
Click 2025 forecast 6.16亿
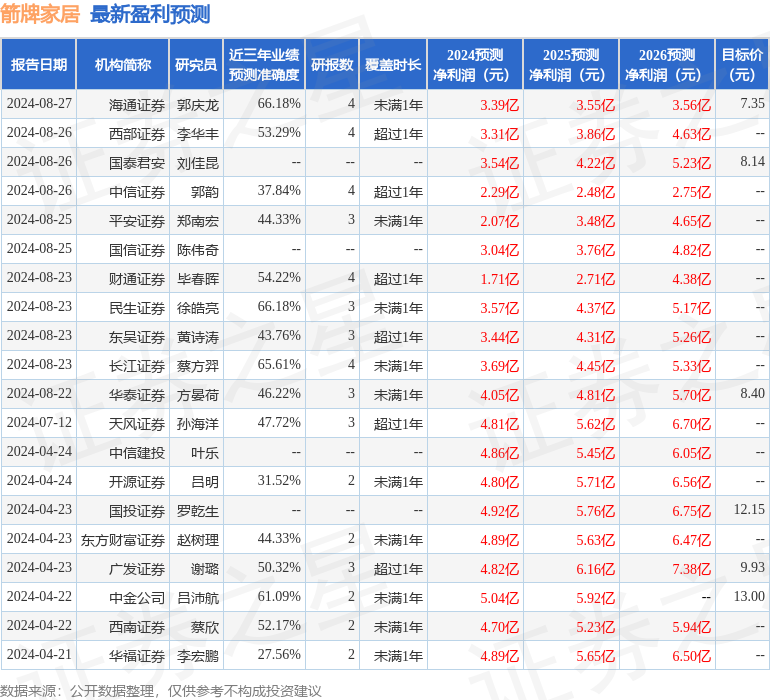click(x=595, y=569)
